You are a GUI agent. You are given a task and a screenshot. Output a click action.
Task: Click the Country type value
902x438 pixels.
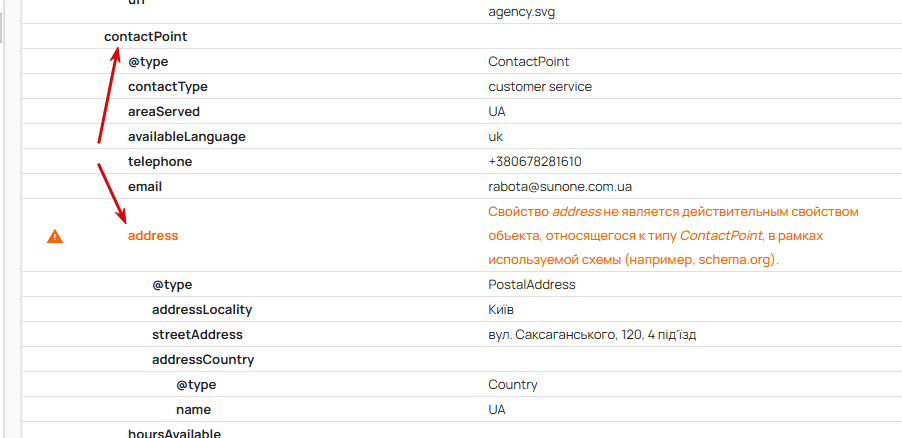click(512, 385)
